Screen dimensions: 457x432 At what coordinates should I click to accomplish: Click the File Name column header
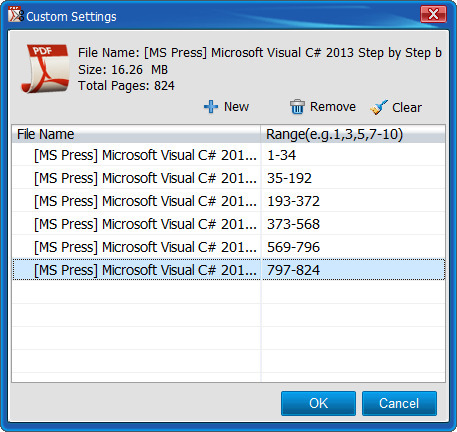(x=136, y=134)
